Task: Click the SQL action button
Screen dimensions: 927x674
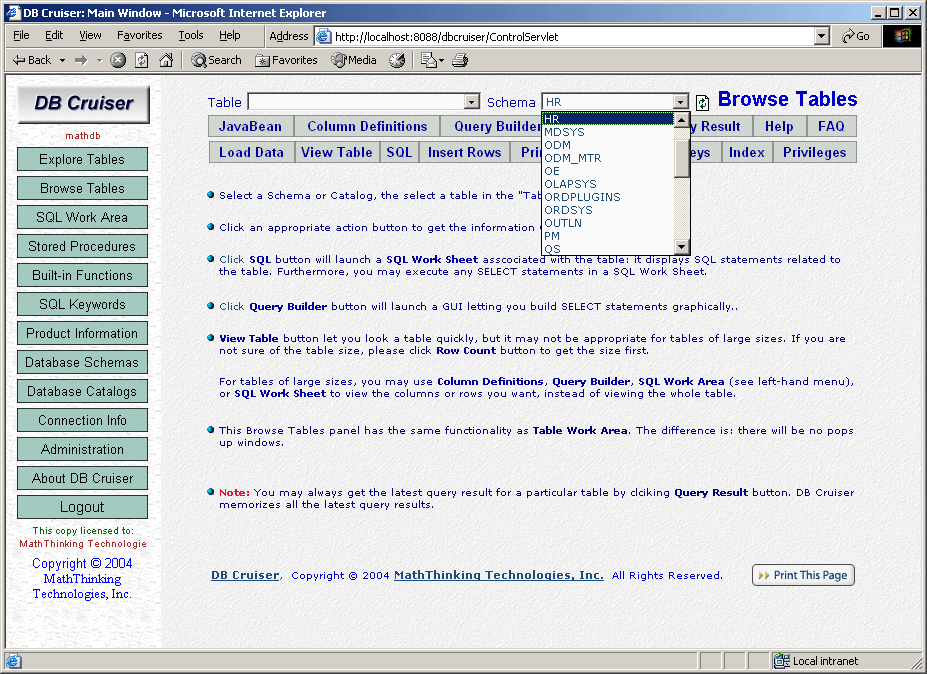Action: coord(399,153)
